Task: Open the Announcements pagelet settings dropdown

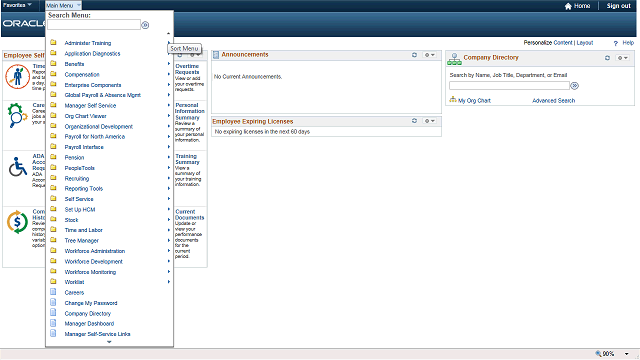Action: [429, 55]
